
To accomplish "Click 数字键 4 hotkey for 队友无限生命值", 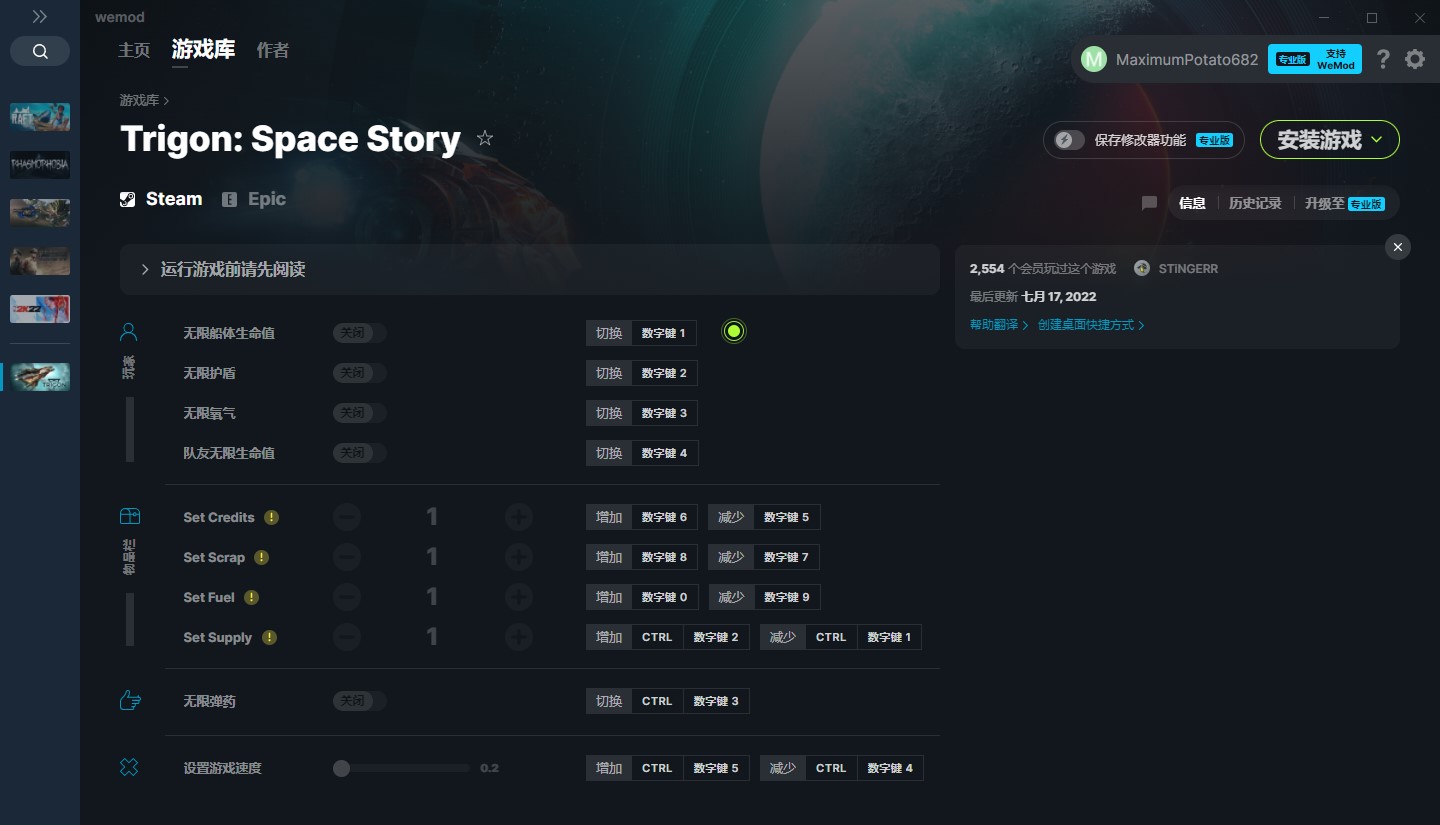I will [664, 453].
